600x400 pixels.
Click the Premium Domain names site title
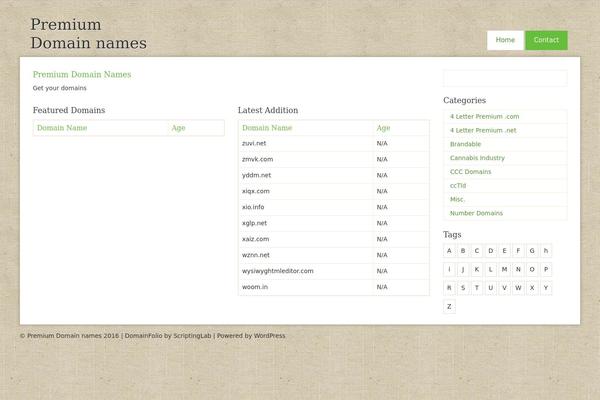(88, 34)
